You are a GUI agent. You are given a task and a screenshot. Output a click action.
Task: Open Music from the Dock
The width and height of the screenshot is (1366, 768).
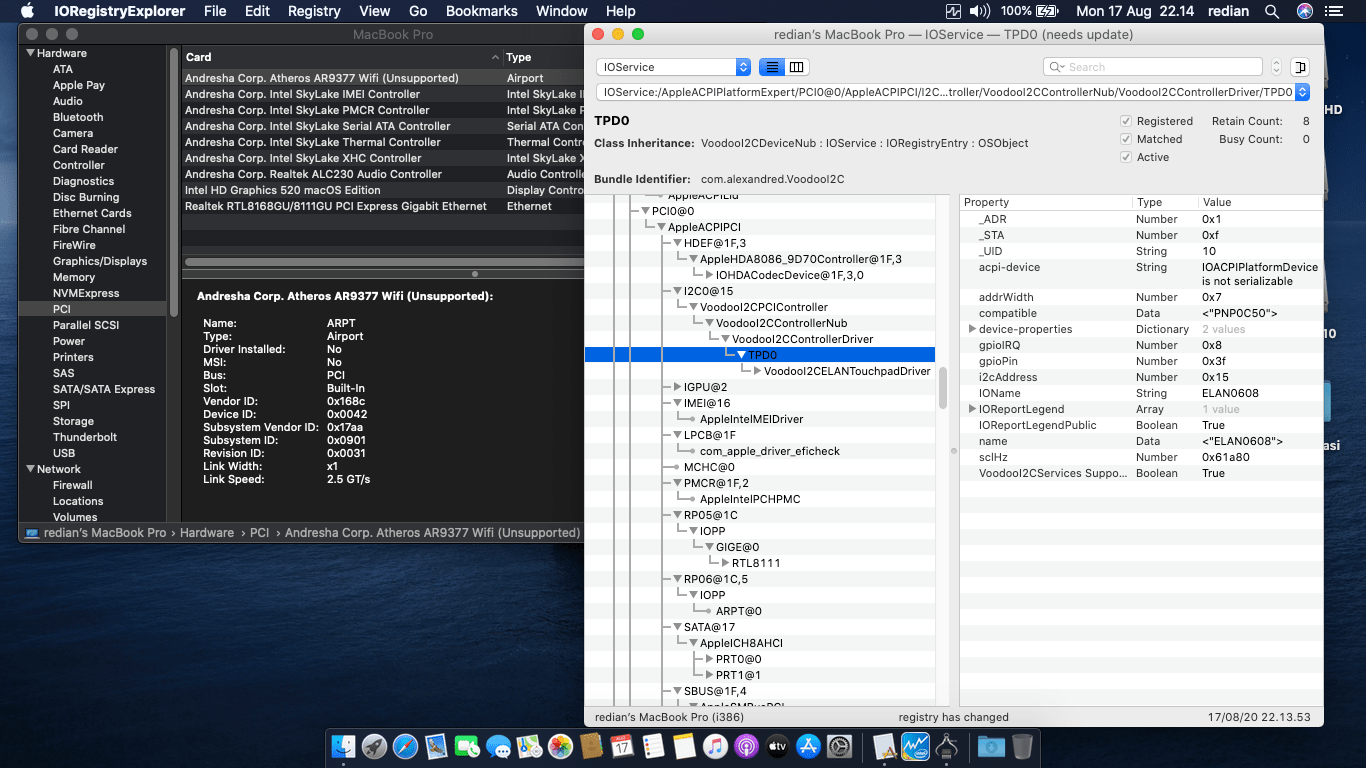tap(715, 746)
